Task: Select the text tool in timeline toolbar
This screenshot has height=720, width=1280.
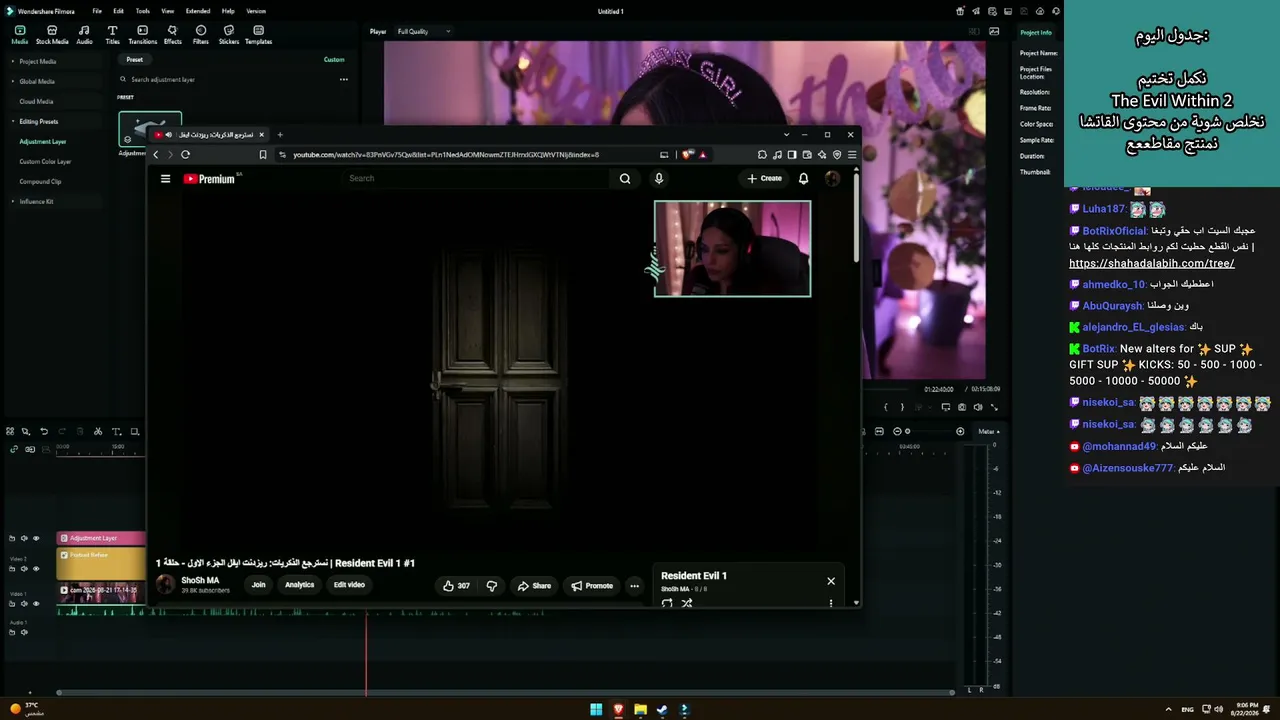Action: tap(116, 431)
